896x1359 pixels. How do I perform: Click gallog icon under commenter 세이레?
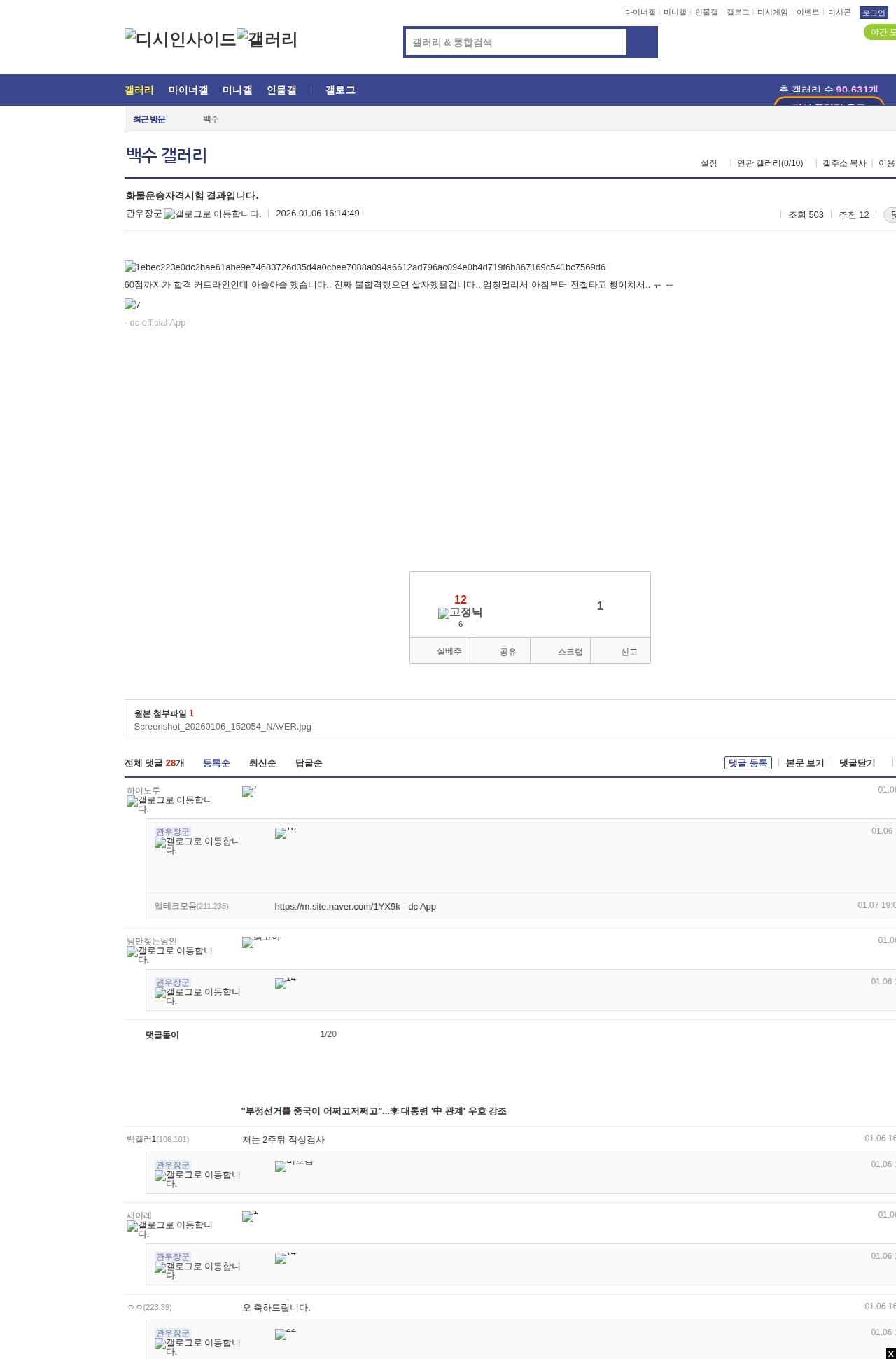click(x=169, y=1229)
